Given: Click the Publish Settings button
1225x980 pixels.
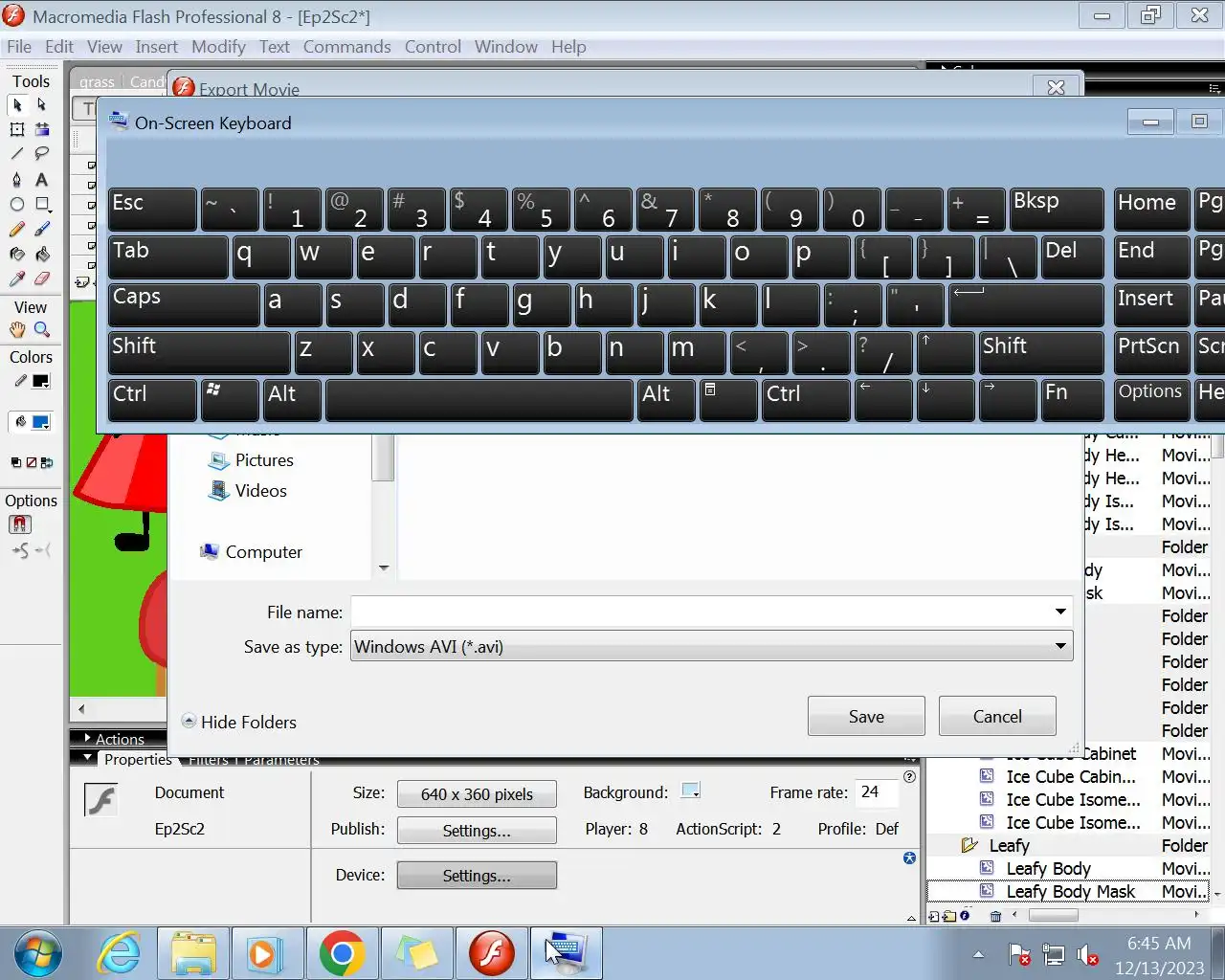Looking at the screenshot, I should click(477, 830).
